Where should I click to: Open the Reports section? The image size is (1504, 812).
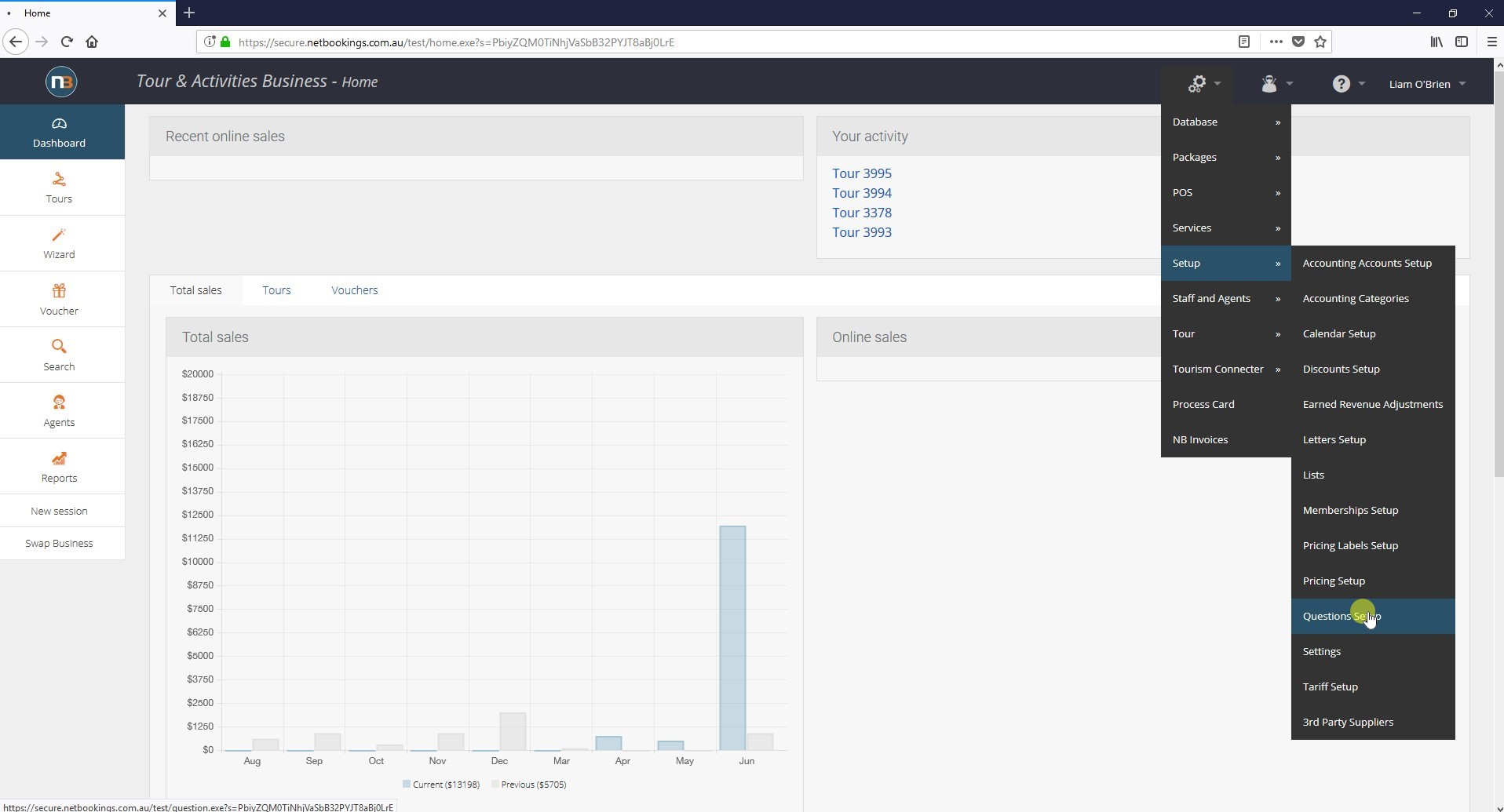(58, 466)
